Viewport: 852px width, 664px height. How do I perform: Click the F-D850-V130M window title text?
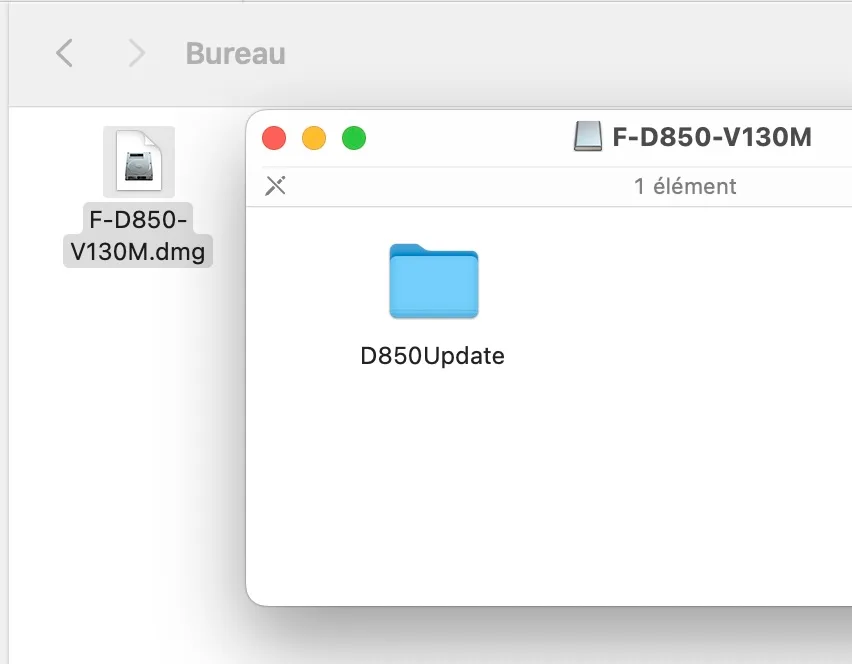(711, 137)
